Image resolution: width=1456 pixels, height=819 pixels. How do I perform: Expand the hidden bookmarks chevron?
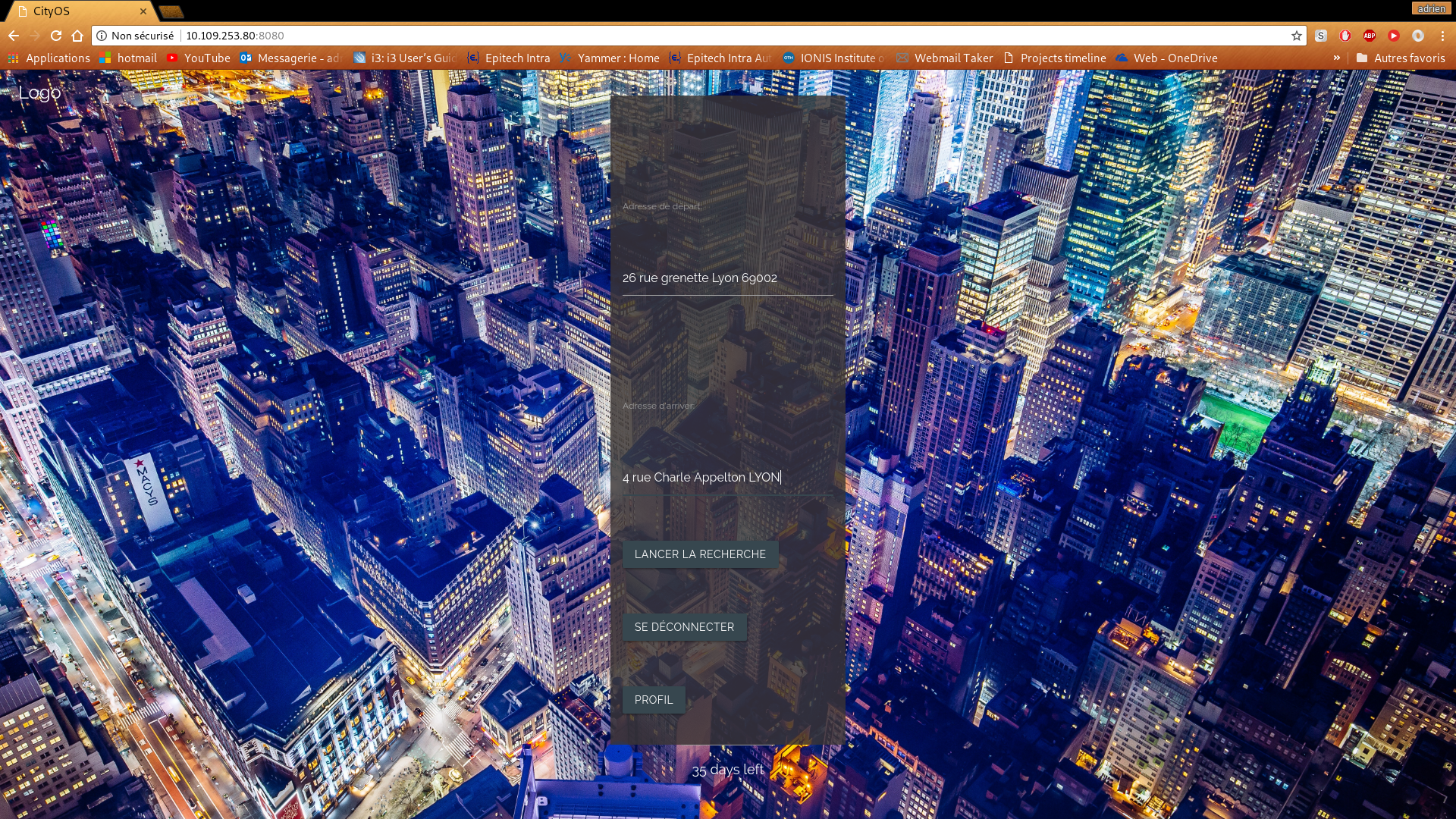(1337, 58)
